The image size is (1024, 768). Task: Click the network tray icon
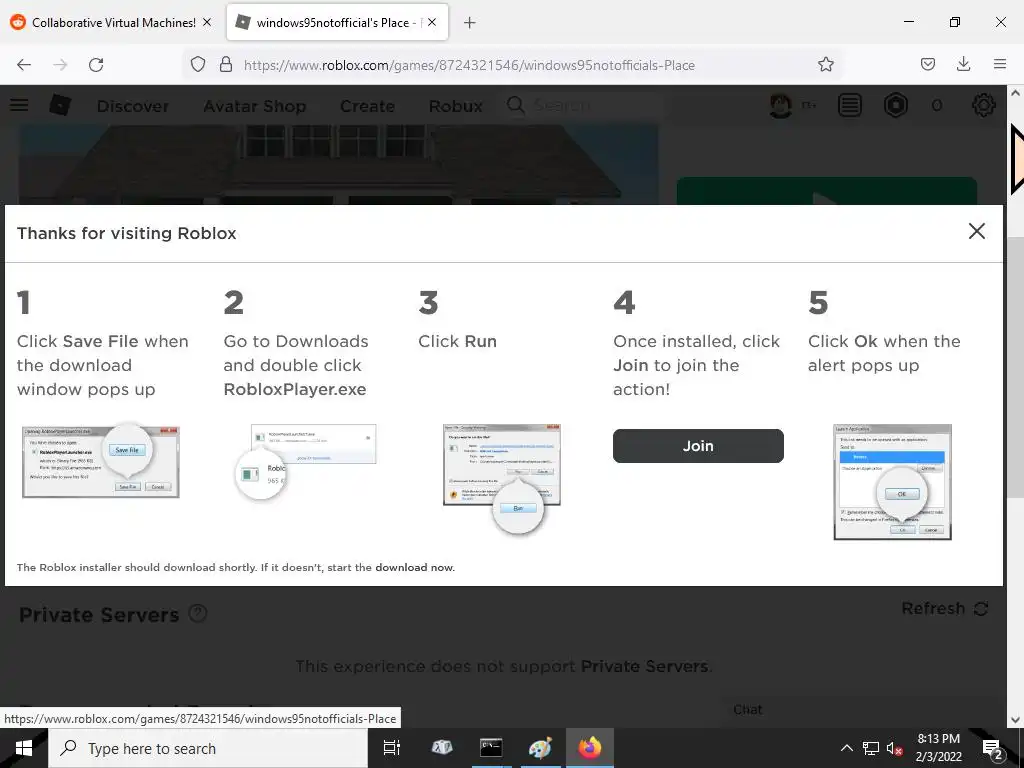871,748
